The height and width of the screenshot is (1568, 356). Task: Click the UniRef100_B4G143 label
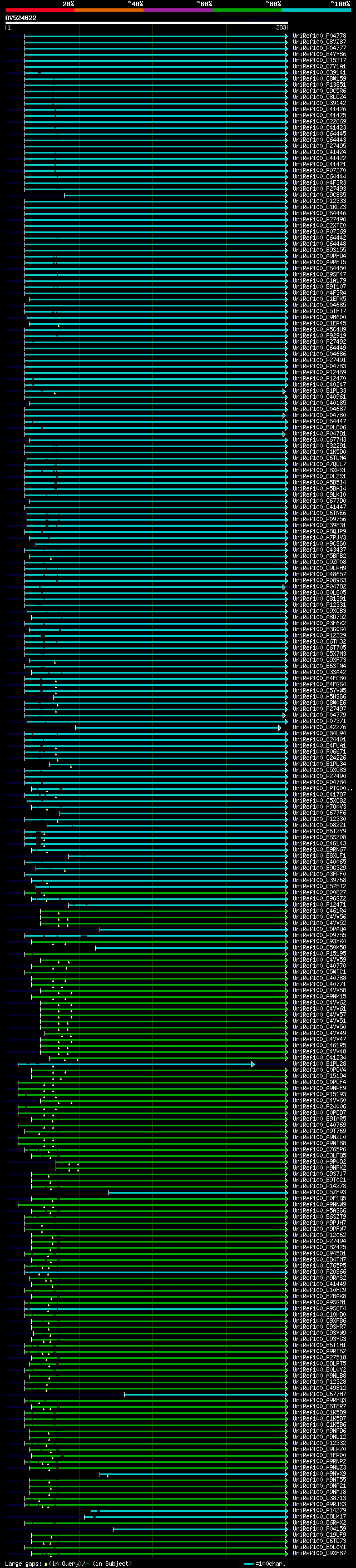coord(319,844)
